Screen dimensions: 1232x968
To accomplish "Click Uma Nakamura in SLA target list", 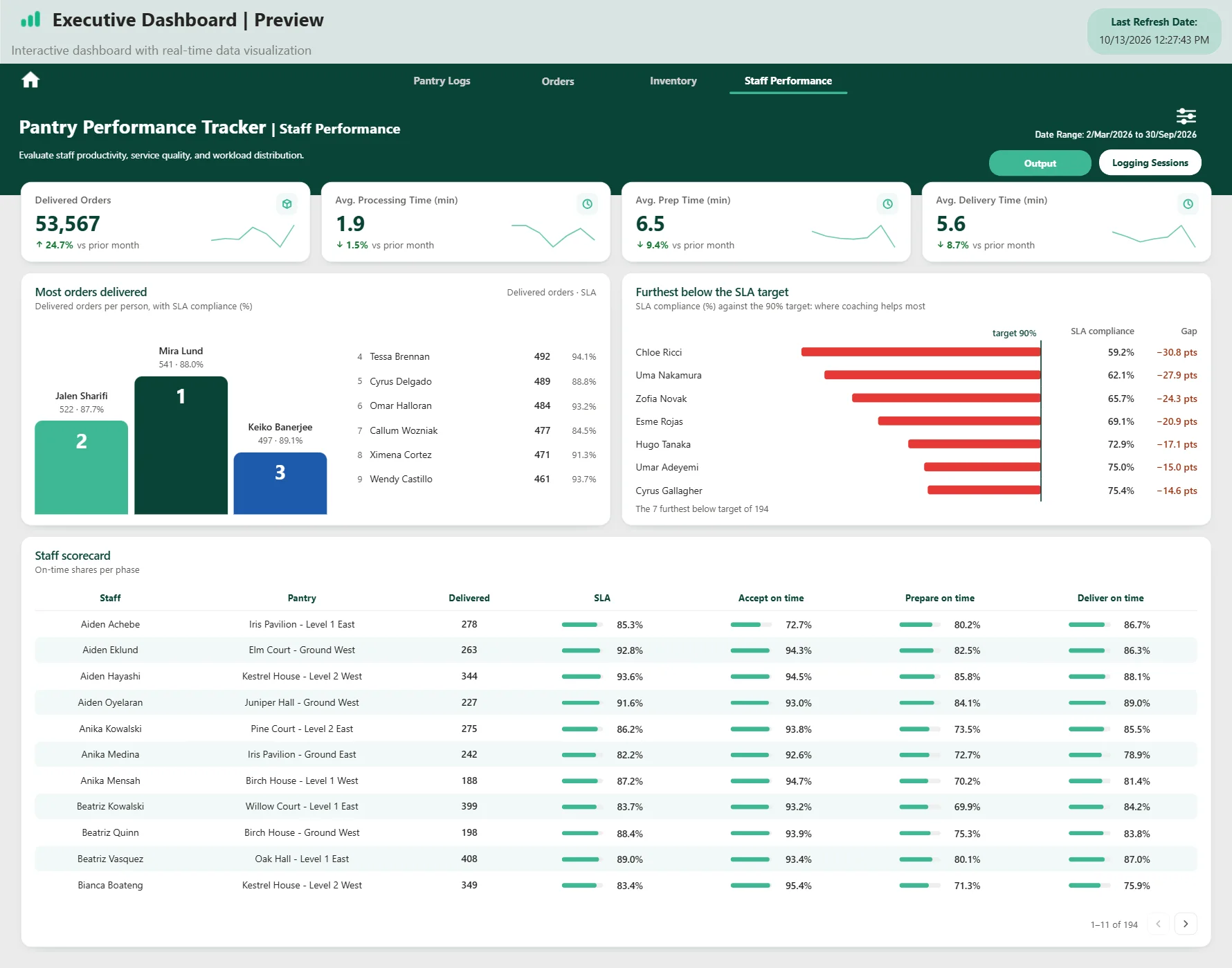I will click(x=669, y=376).
